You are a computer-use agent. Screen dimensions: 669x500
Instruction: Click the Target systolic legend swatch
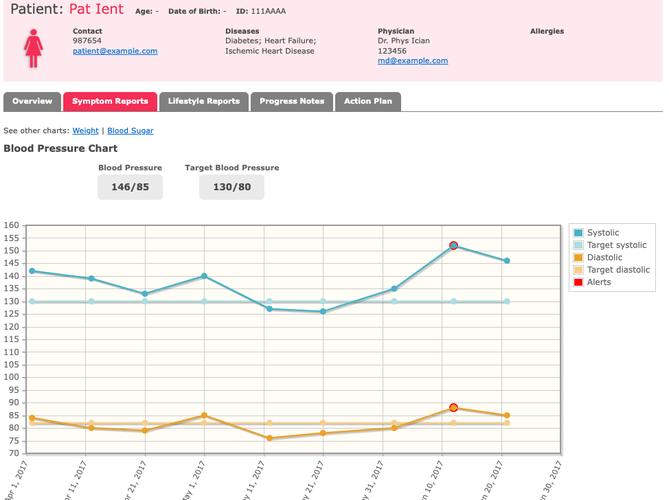[578, 245]
